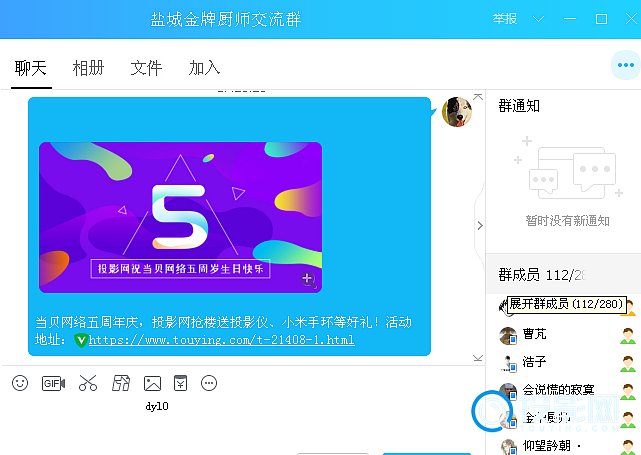Click the person icon beside 浩子
641x455 pixels.
628,363
